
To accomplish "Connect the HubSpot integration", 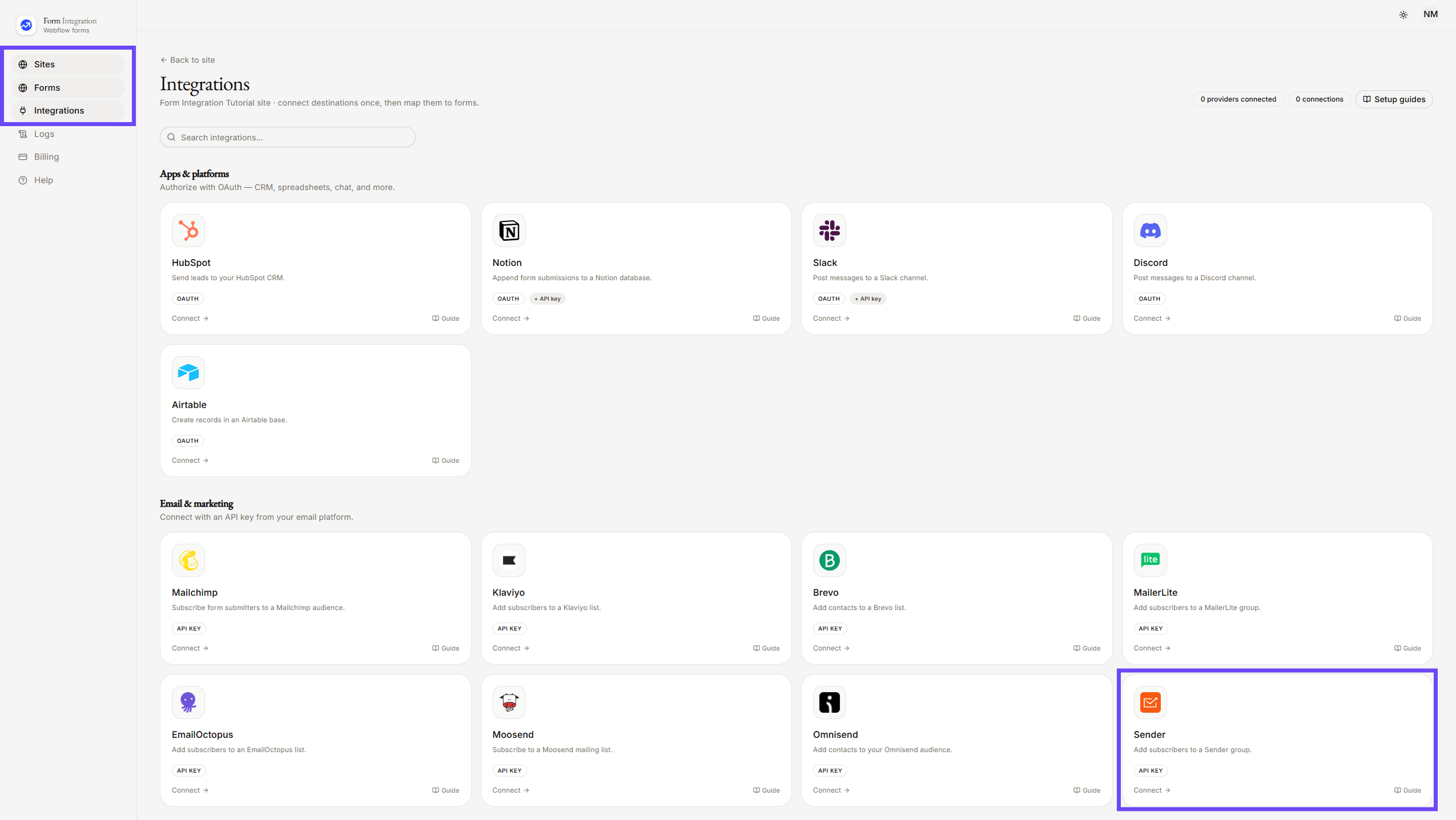I will pos(190,318).
